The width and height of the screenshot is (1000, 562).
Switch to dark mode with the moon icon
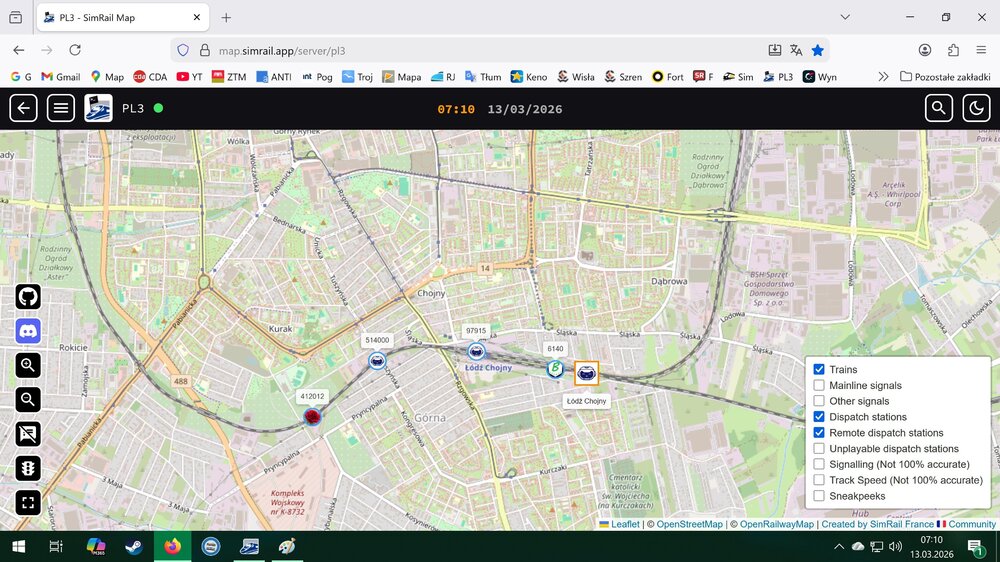(x=976, y=108)
